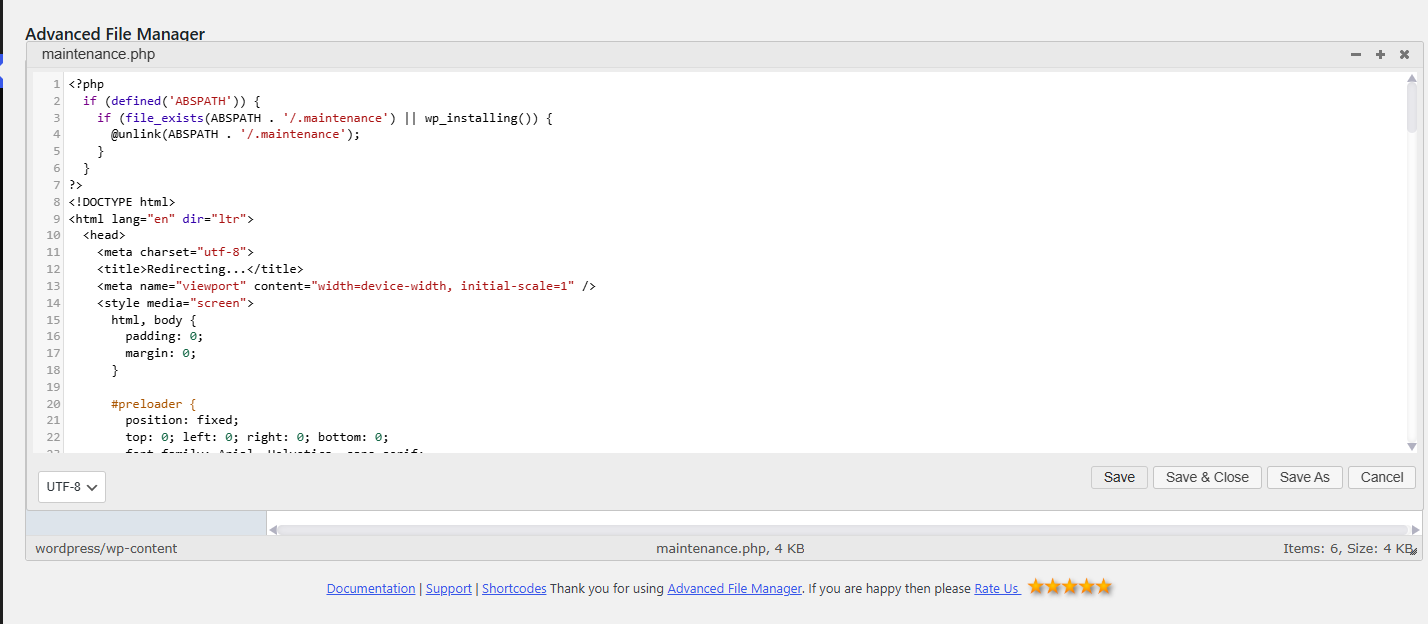Minimize the maintenance.php editor dialog

[1356, 55]
